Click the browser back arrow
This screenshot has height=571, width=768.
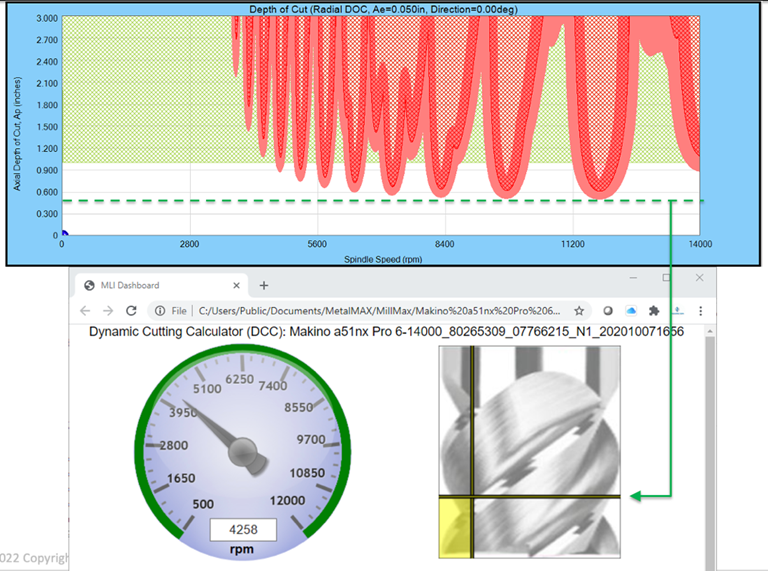(85, 311)
